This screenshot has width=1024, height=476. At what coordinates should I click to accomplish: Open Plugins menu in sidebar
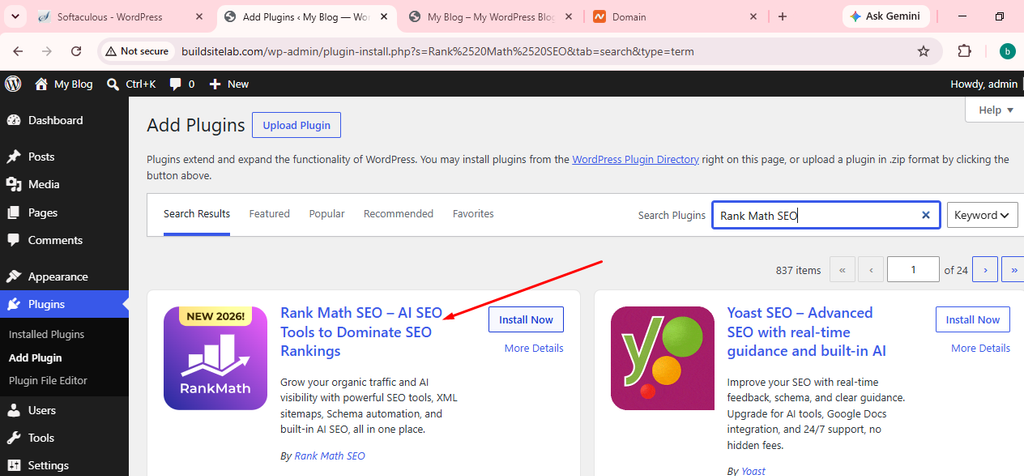[64, 304]
